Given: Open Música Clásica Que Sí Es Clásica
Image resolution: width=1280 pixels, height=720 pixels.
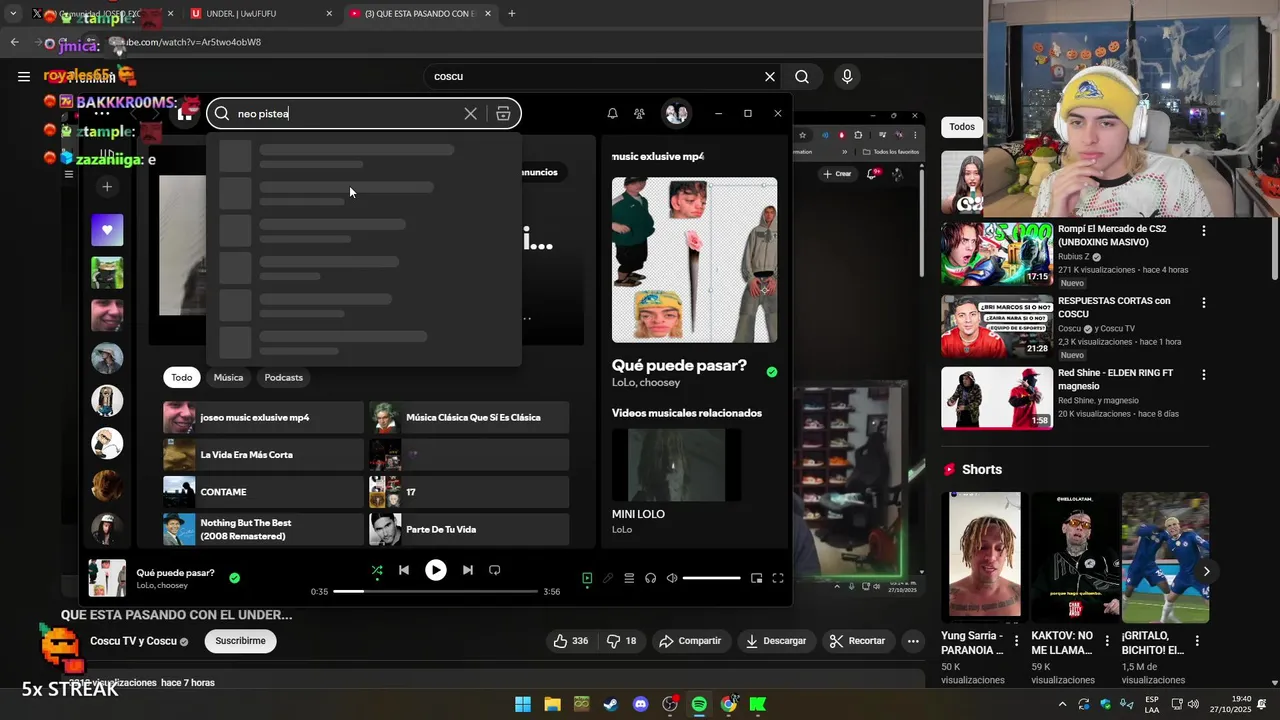Looking at the screenshot, I should [x=469, y=417].
